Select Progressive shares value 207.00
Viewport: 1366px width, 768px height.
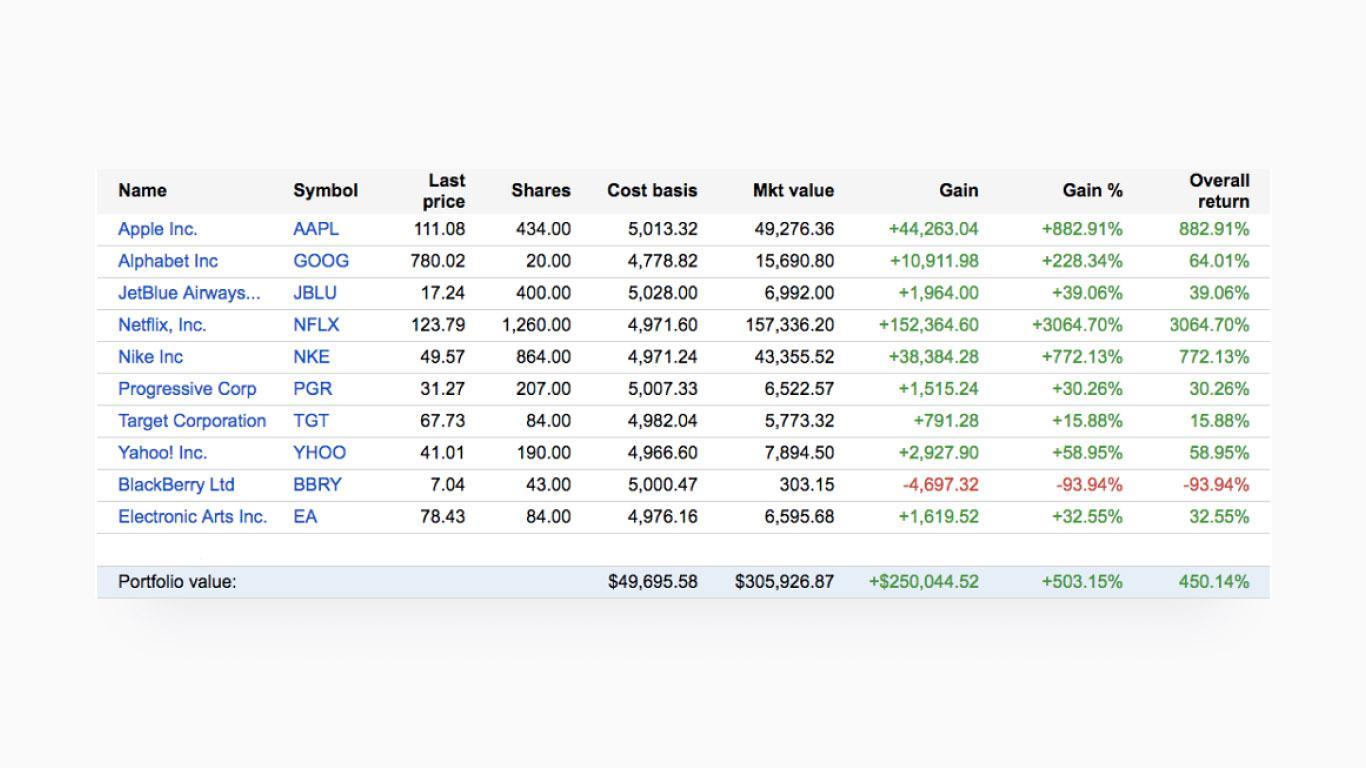pyautogui.click(x=544, y=389)
